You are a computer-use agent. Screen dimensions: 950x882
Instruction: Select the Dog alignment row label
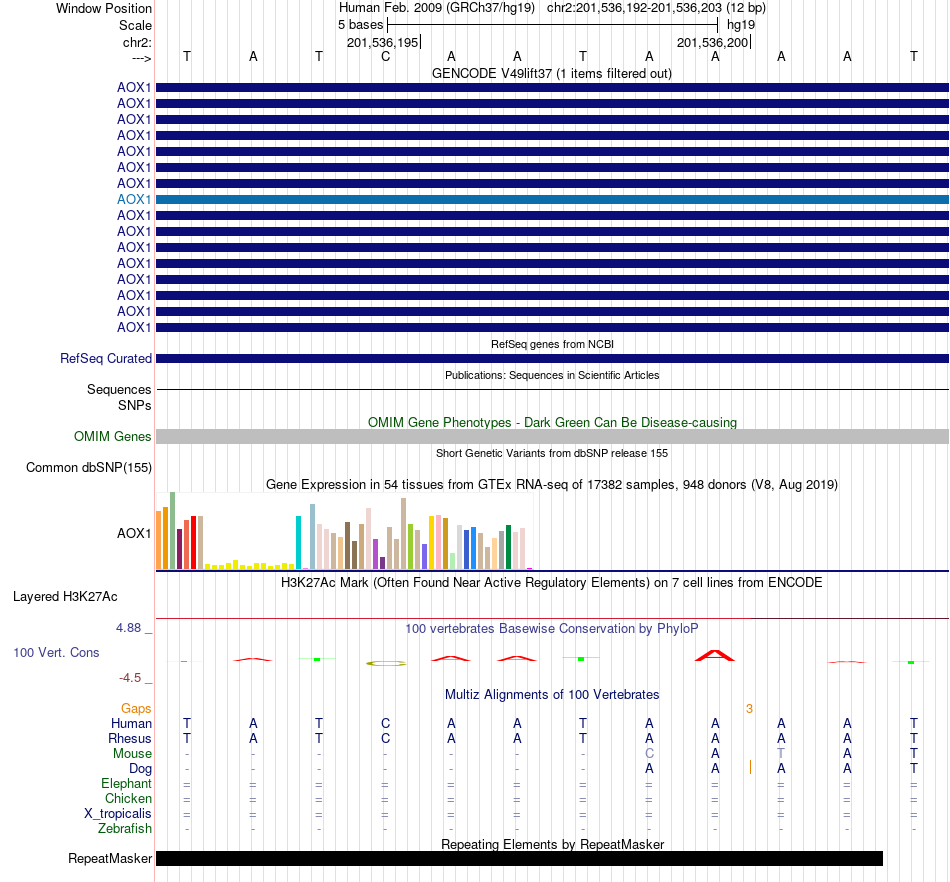point(141,769)
